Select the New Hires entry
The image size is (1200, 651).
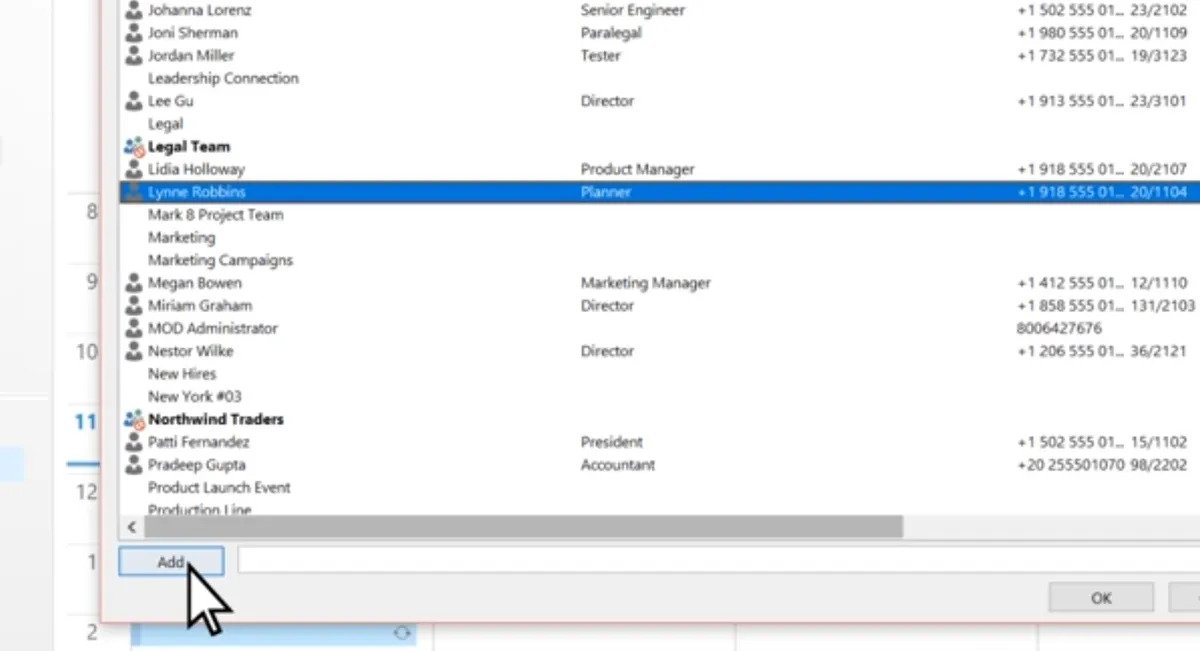click(x=182, y=374)
